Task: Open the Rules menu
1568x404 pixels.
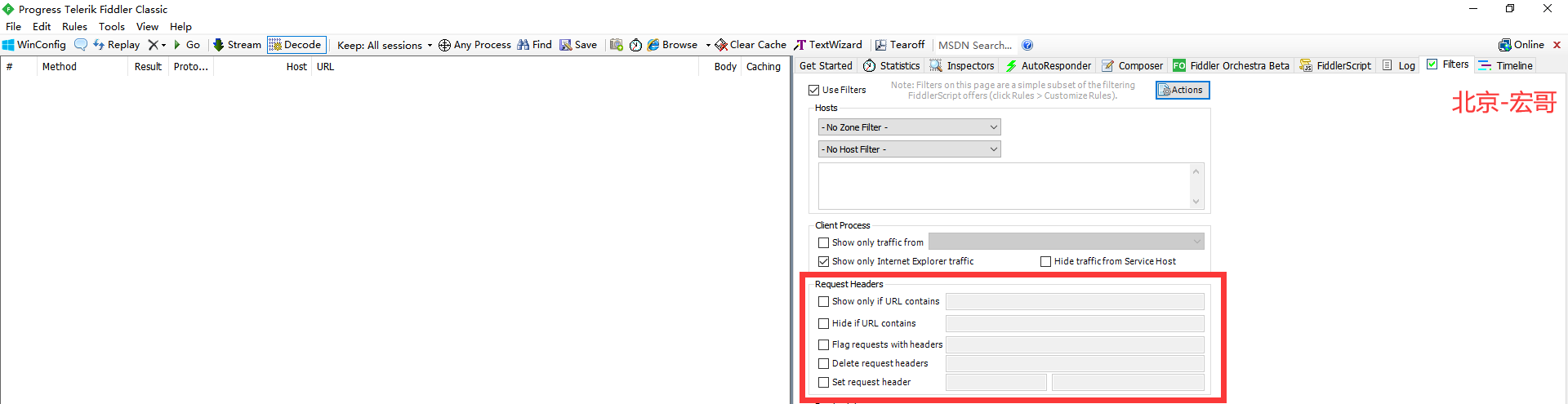Action: 74,27
